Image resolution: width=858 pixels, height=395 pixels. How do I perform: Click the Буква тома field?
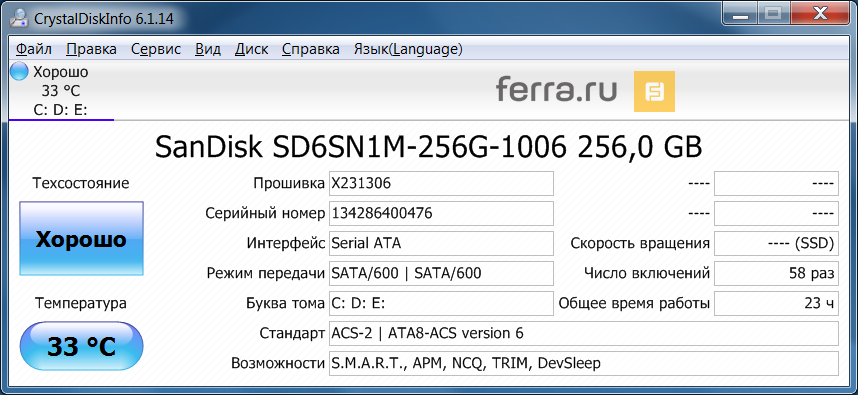441,303
